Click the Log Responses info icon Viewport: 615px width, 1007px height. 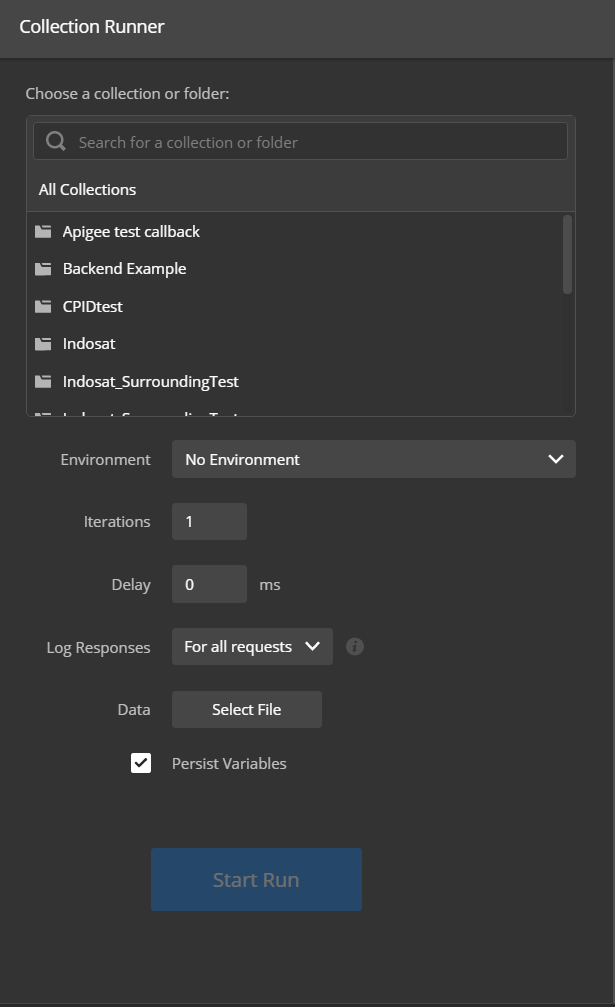click(x=355, y=647)
